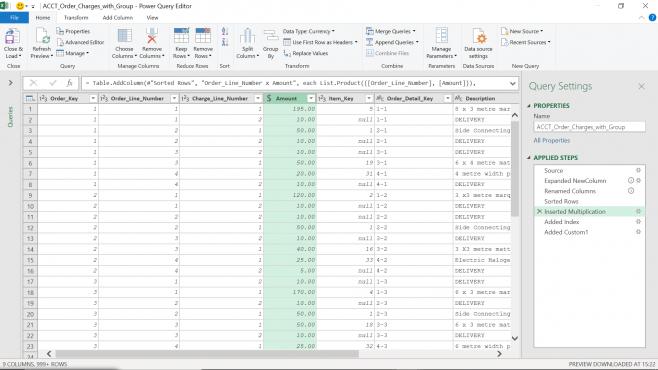The height and width of the screenshot is (370, 658).
Task: Click the vertical scrollbar down arrow
Action: coord(515,338)
